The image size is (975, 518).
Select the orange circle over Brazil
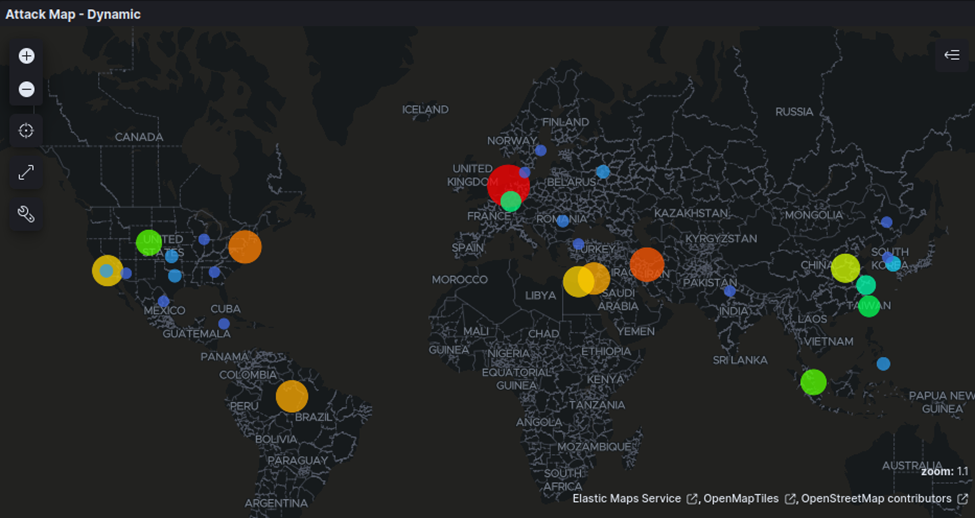292,396
